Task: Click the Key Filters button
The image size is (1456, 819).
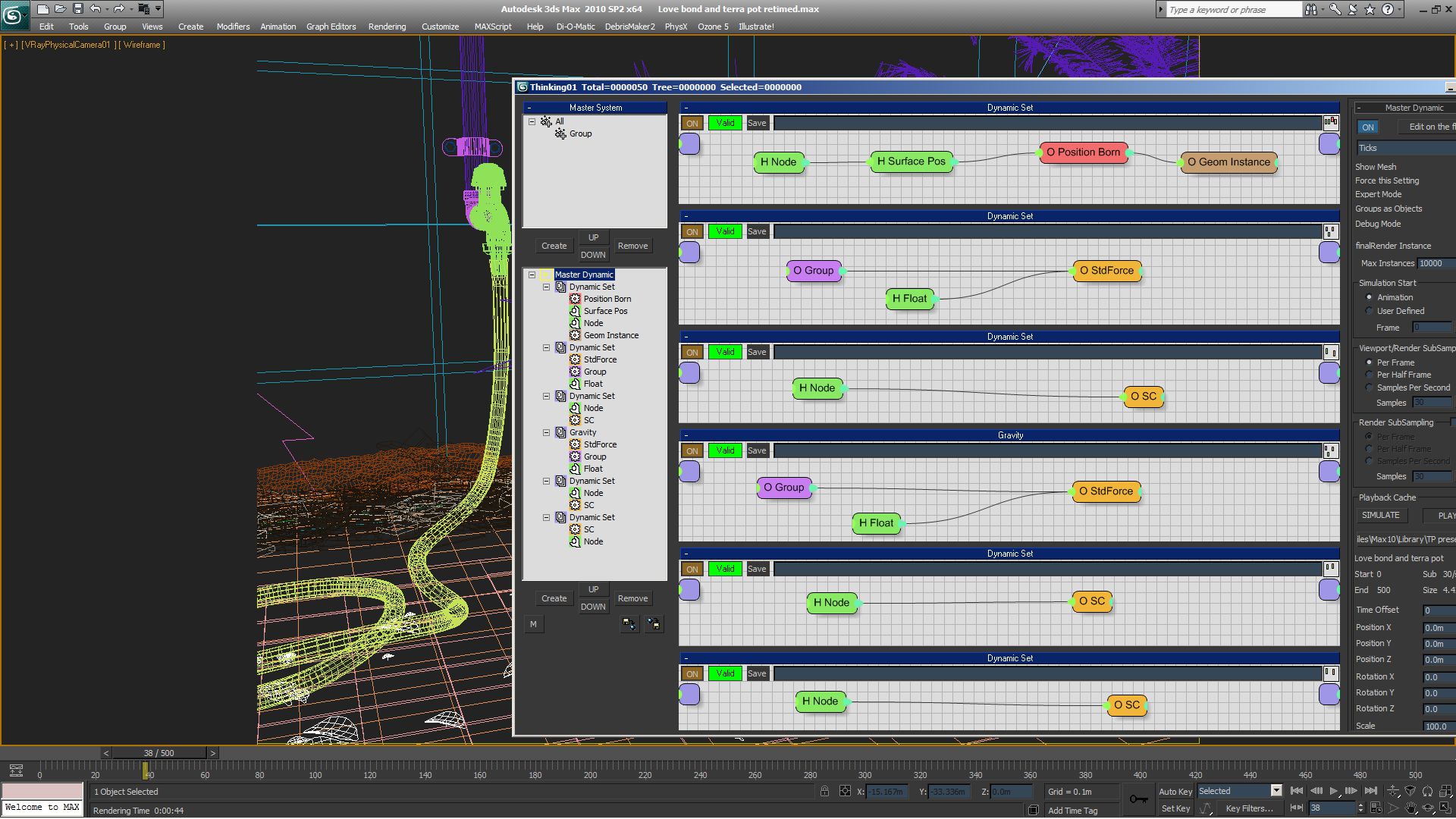Action: tap(1248, 808)
